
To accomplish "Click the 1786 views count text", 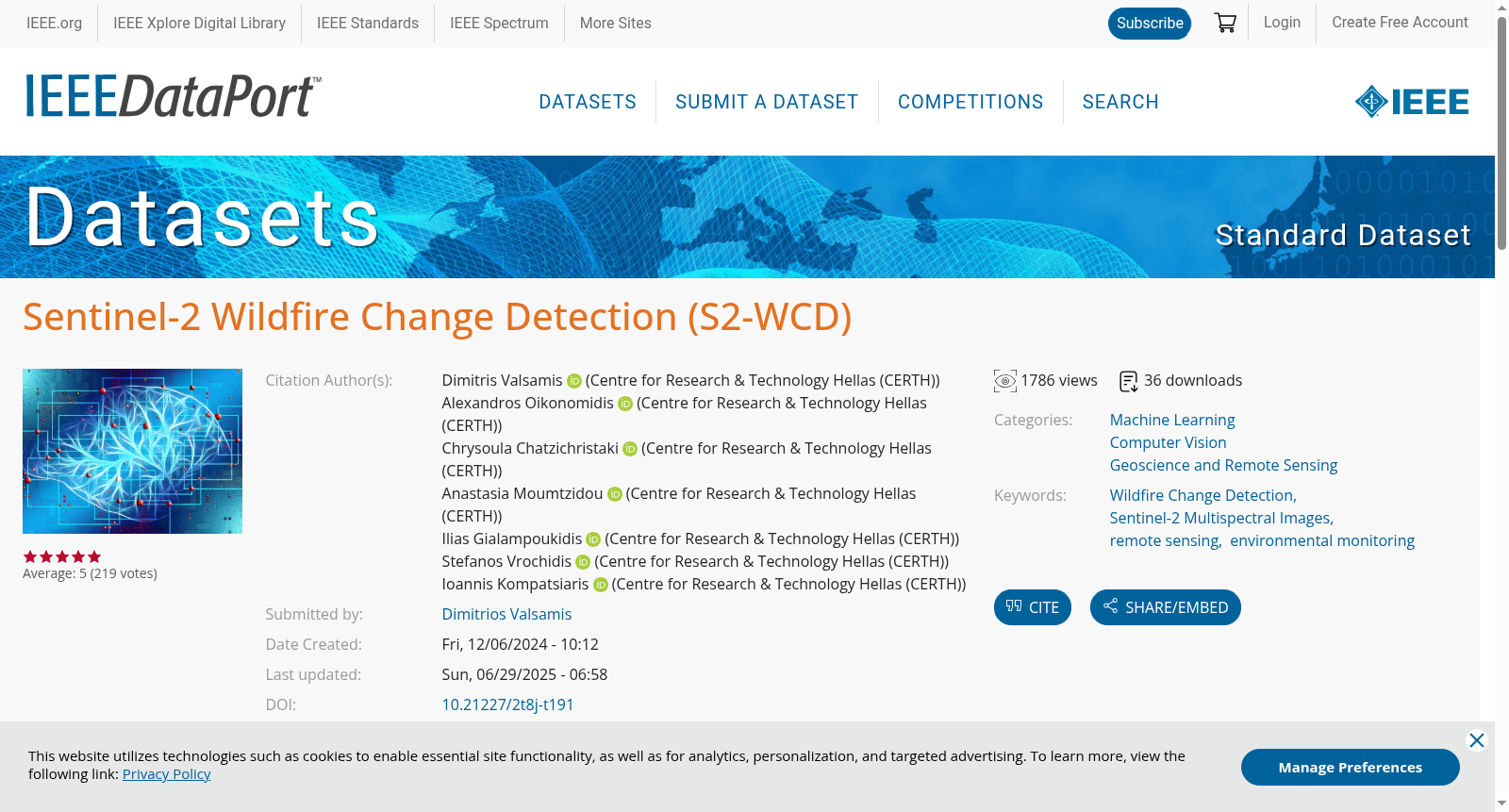I will tap(1059, 380).
